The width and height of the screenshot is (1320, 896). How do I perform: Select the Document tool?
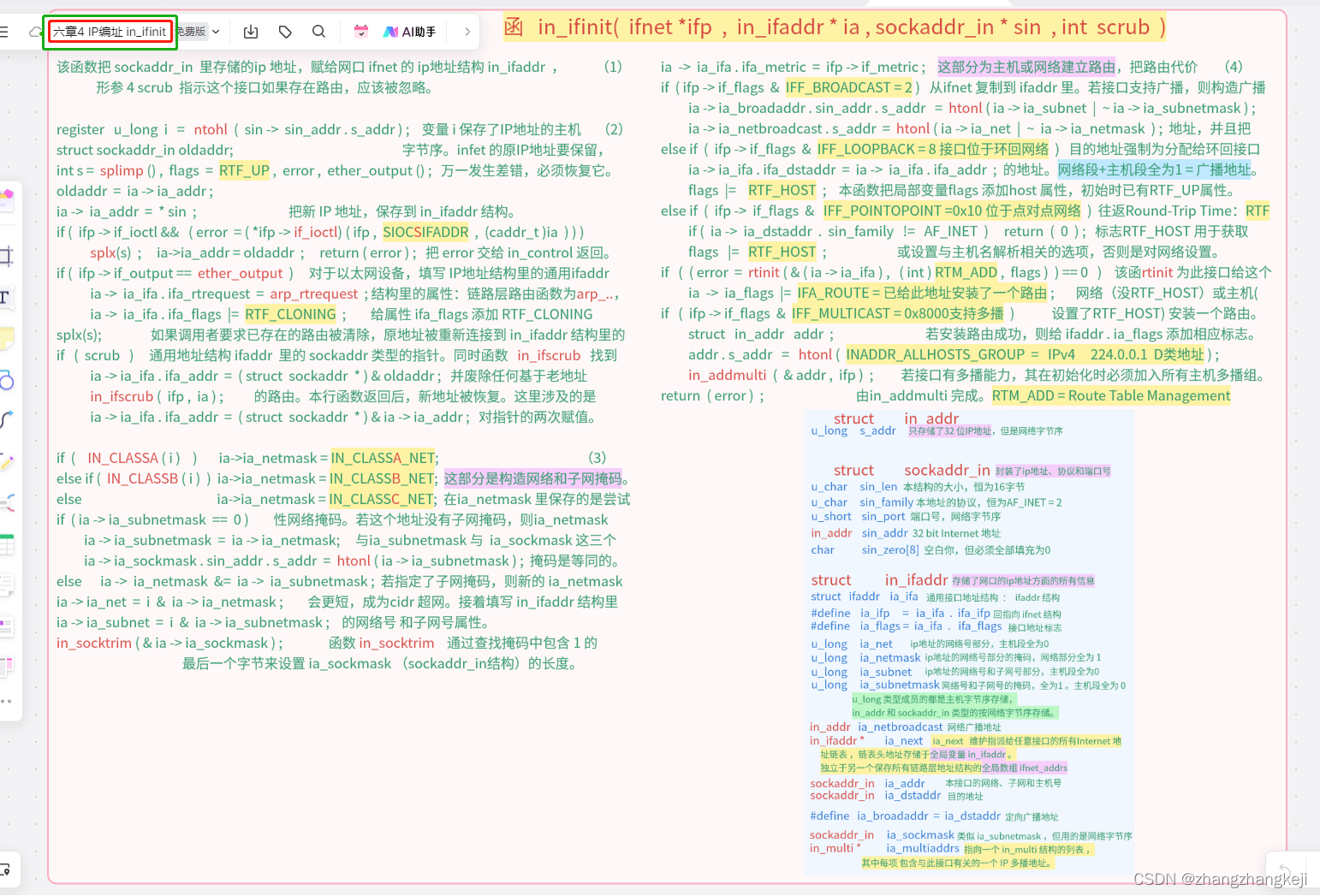6,585
